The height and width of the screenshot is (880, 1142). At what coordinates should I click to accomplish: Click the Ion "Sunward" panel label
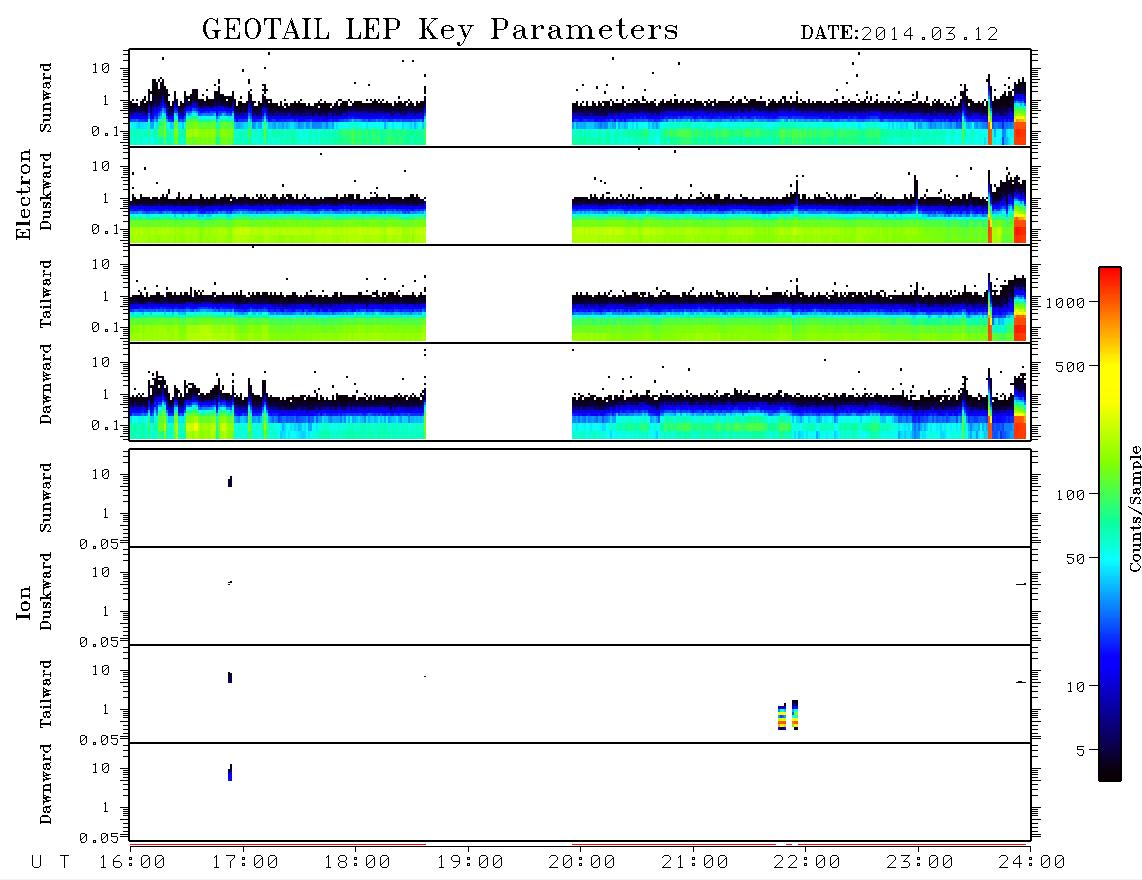(x=46, y=498)
